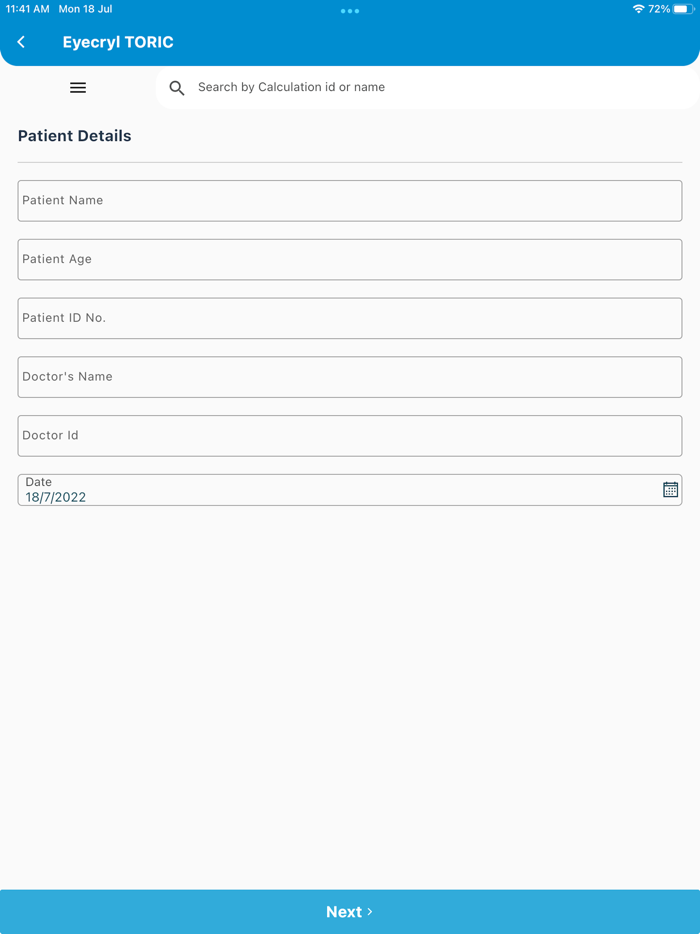Screen dimensions: 700x934
Task: Click the search magnifier icon
Action: (x=176, y=88)
